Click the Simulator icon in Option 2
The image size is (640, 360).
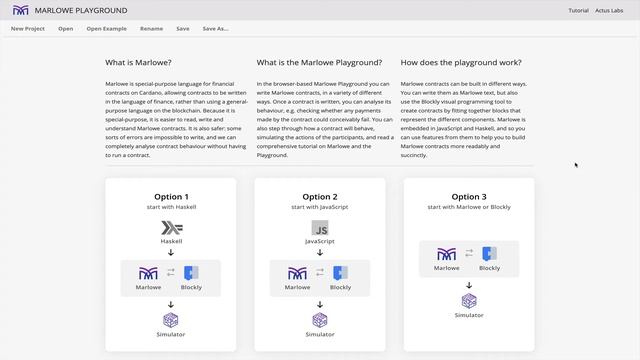tap(320, 320)
